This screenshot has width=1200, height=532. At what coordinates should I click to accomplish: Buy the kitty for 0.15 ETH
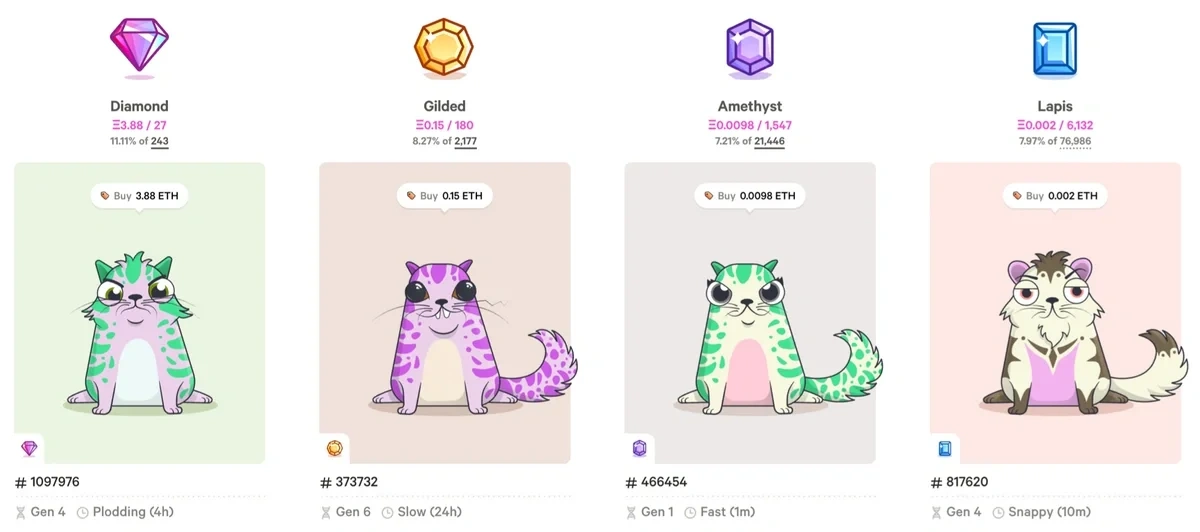[x=445, y=196]
